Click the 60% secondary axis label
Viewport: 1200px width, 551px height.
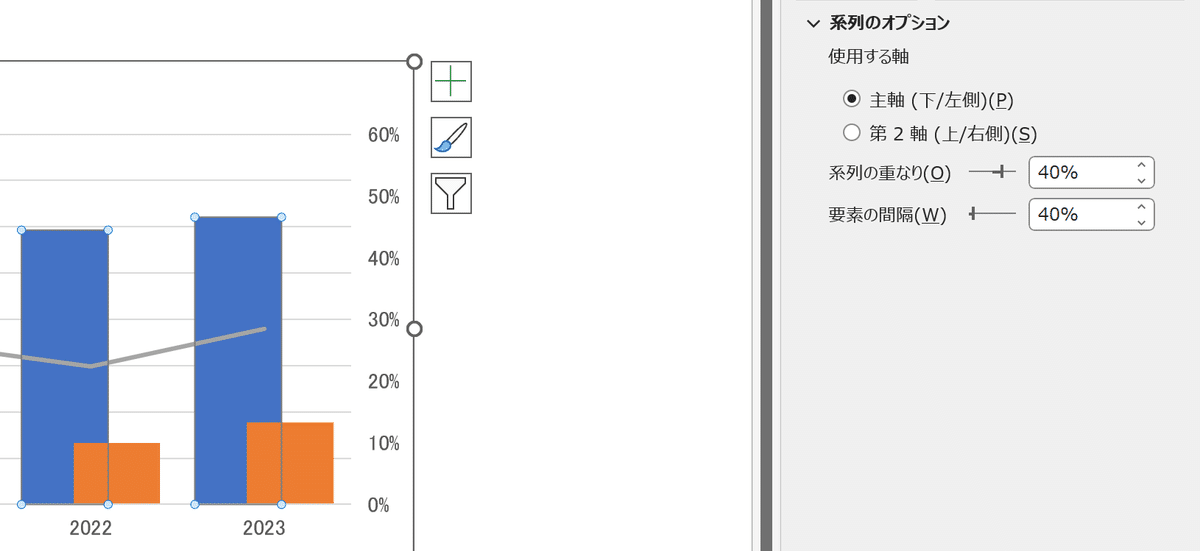(x=384, y=135)
